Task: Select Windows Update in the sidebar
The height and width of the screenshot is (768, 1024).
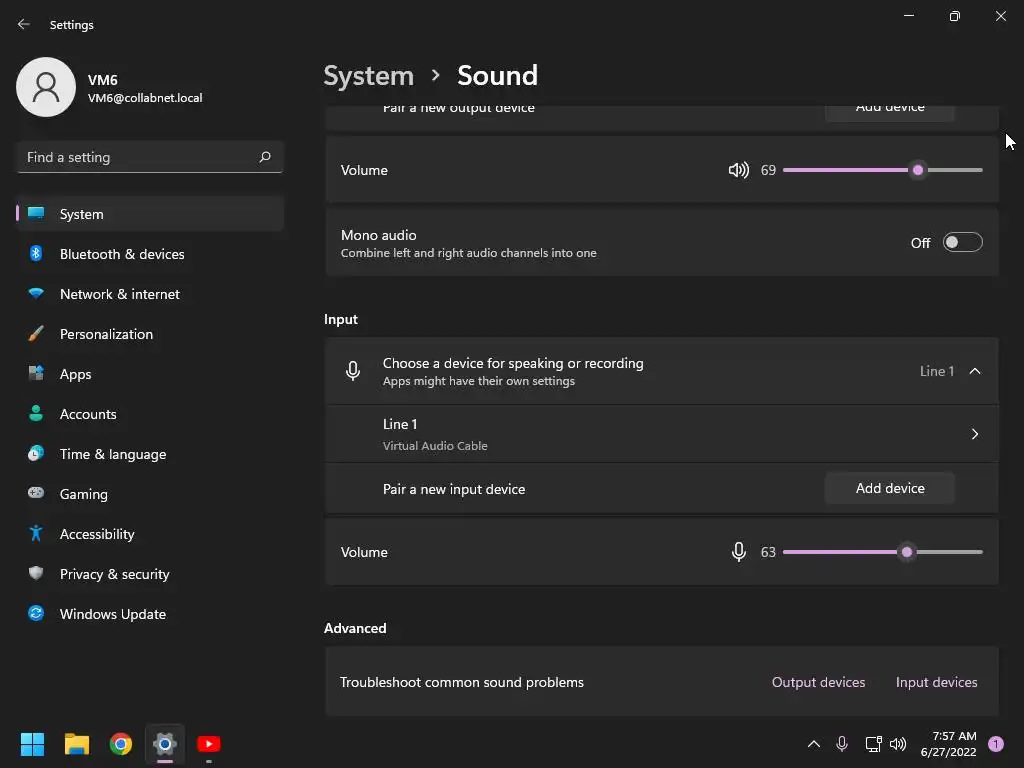Action: coord(113,614)
